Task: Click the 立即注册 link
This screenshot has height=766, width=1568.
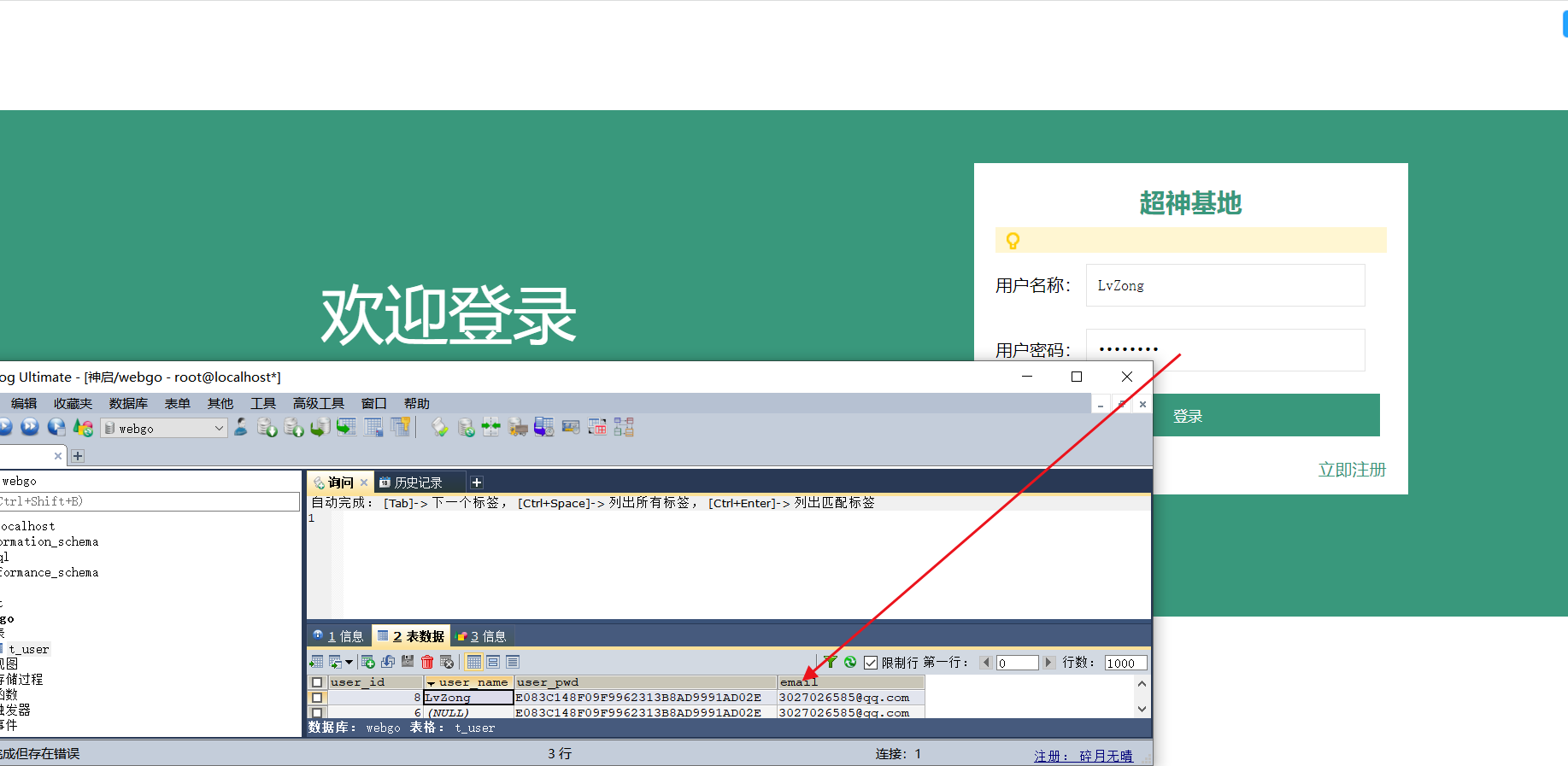Action: 1352,470
